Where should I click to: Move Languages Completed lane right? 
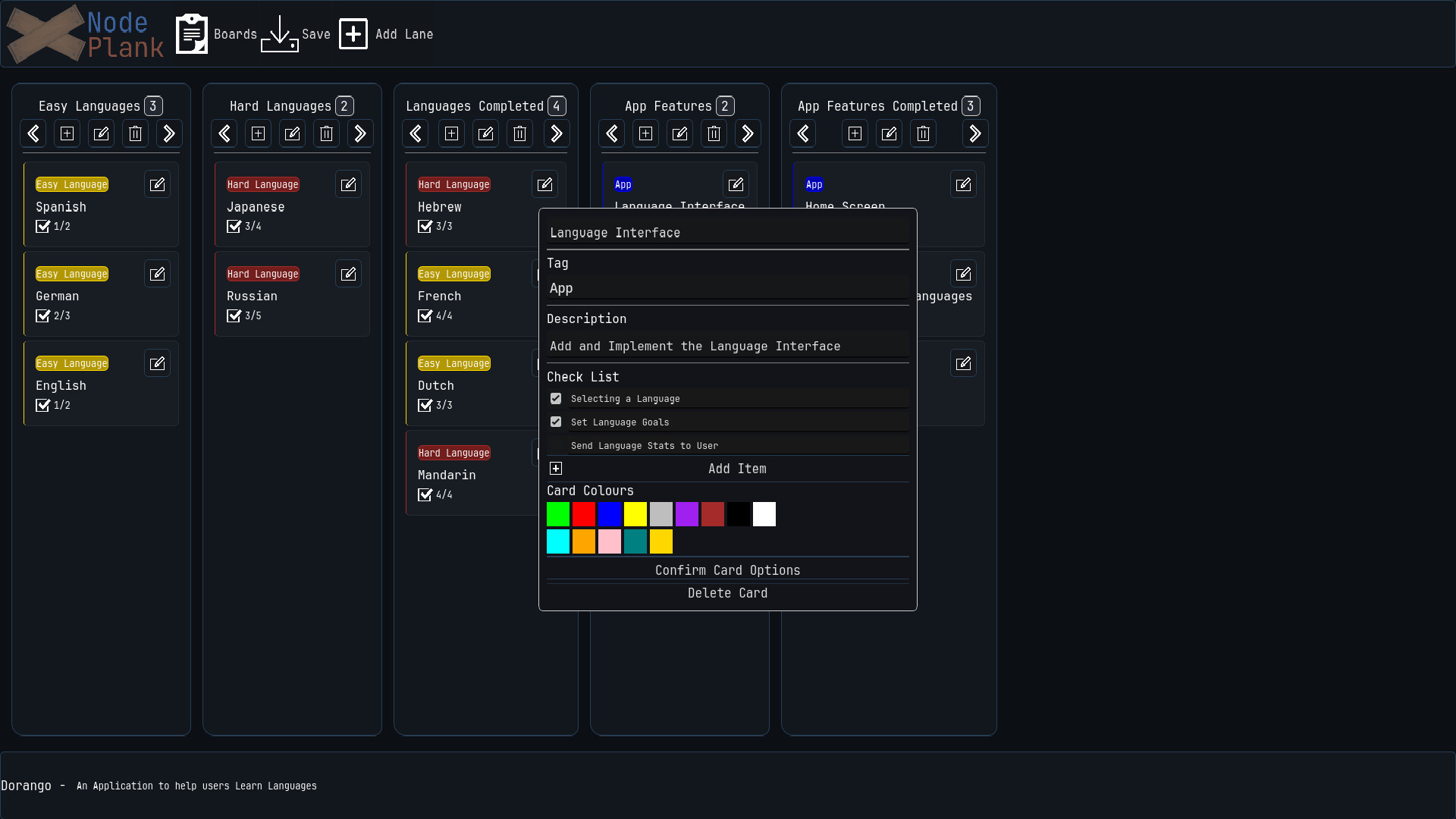point(557,133)
